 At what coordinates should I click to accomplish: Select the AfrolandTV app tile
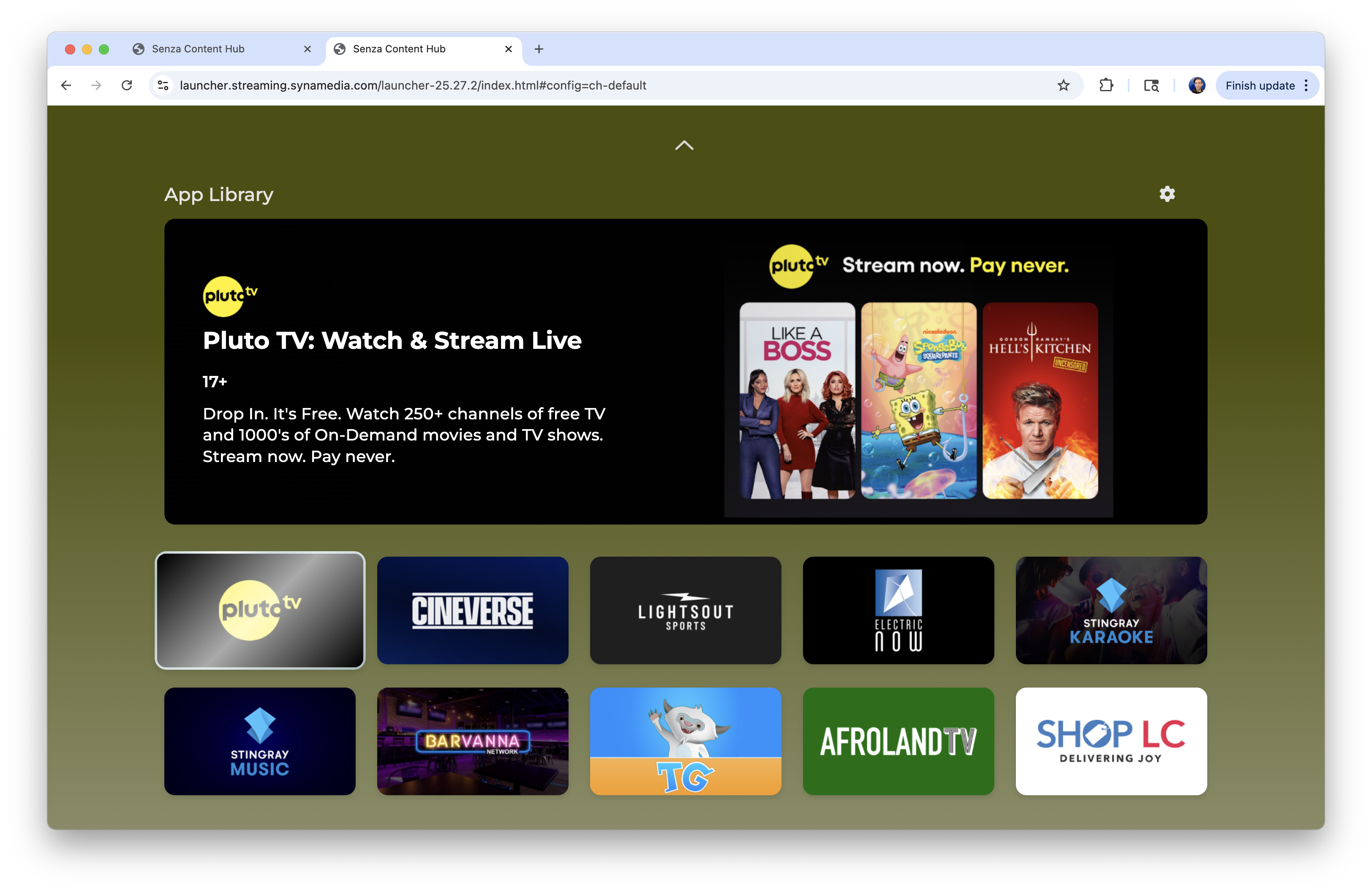pyautogui.click(x=898, y=741)
